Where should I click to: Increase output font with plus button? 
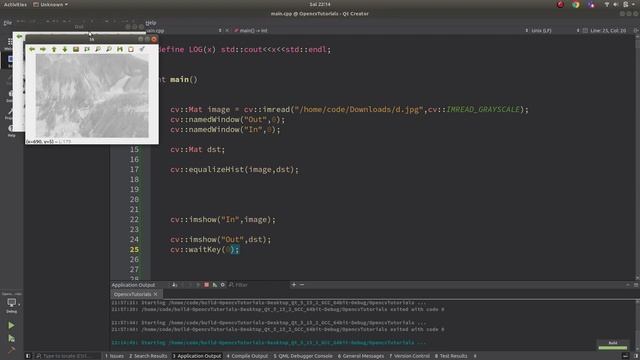coord(293,285)
